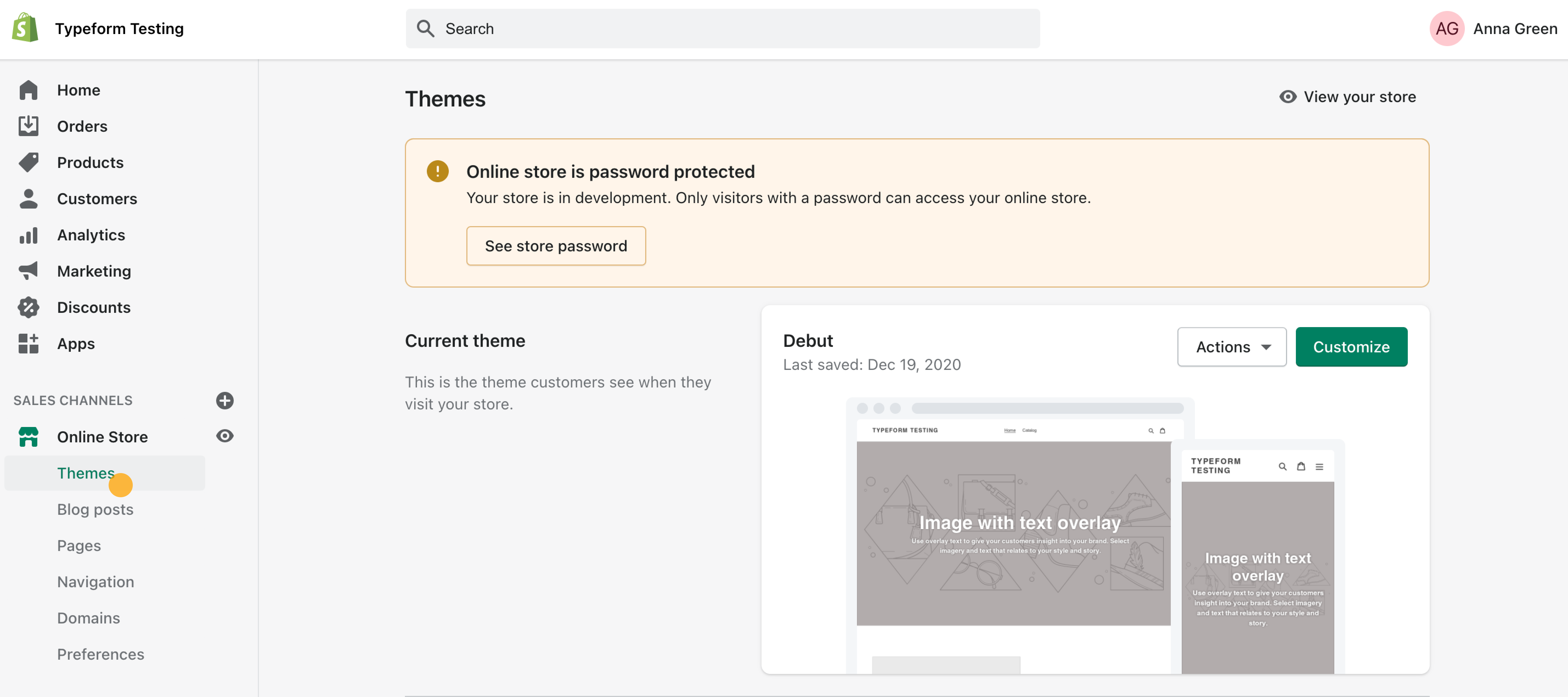Click the Marketing megaphone icon
This screenshot has height=697, width=1568.
pyautogui.click(x=28, y=271)
